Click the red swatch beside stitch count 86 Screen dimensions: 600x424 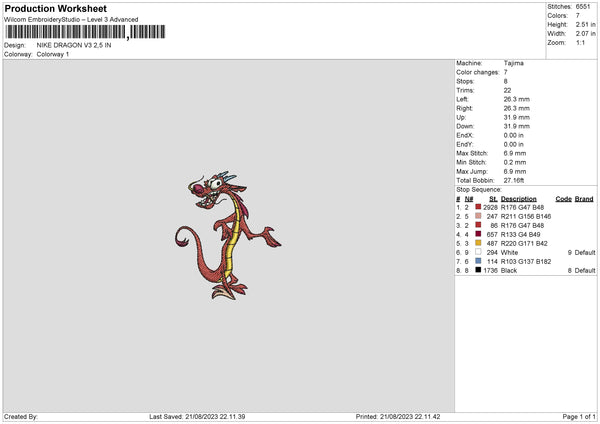[x=478, y=225]
